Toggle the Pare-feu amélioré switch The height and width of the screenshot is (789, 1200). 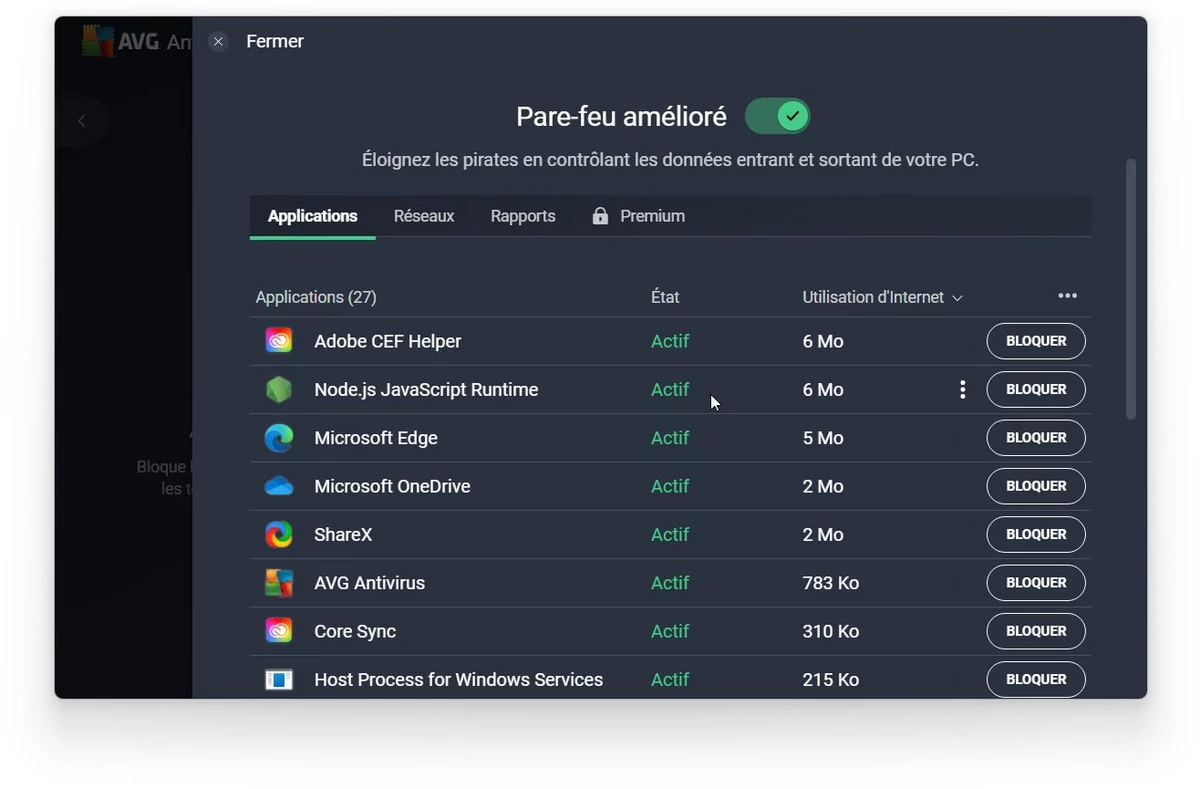tap(777, 117)
